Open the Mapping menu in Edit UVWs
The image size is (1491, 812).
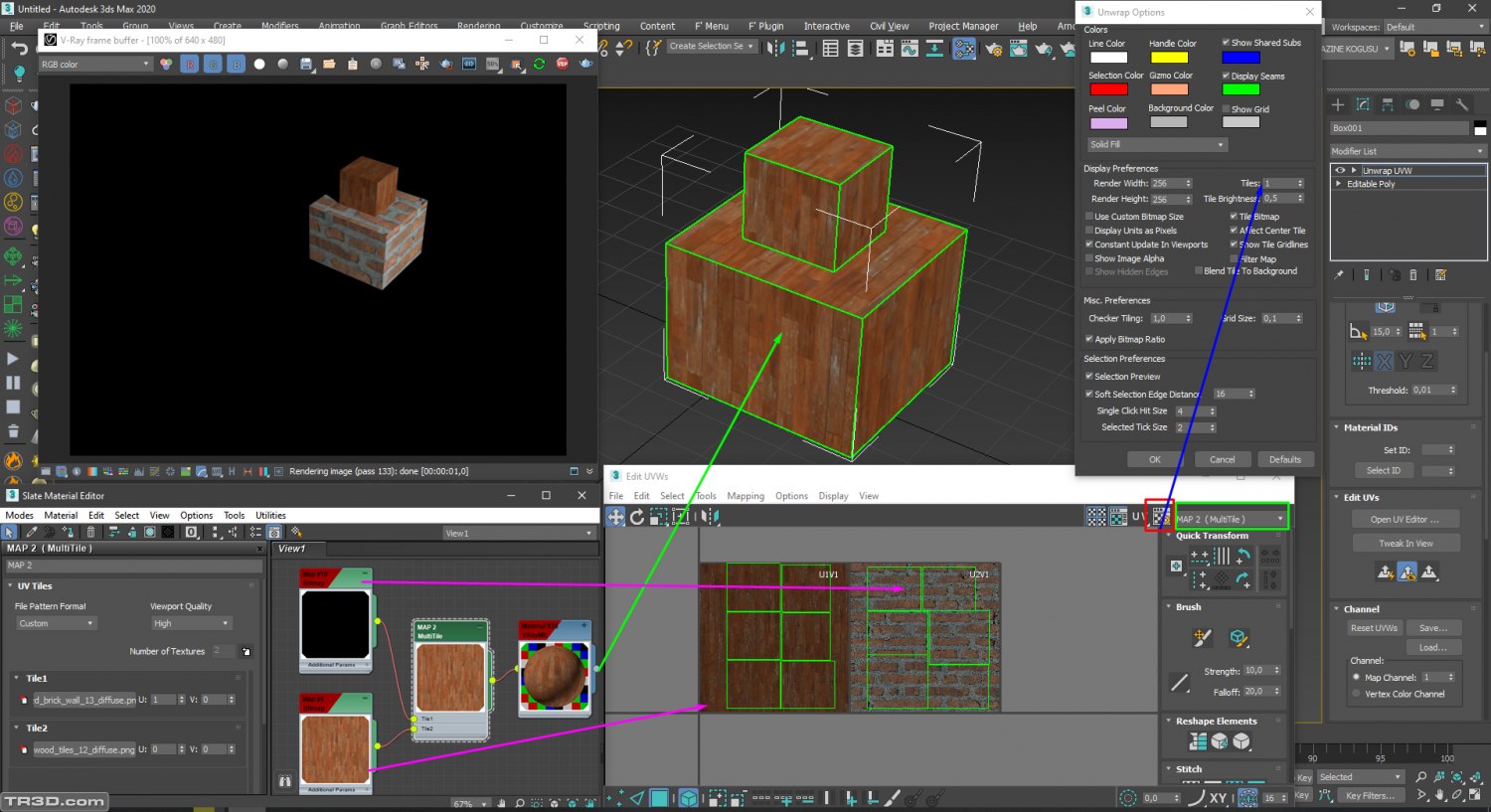point(745,496)
